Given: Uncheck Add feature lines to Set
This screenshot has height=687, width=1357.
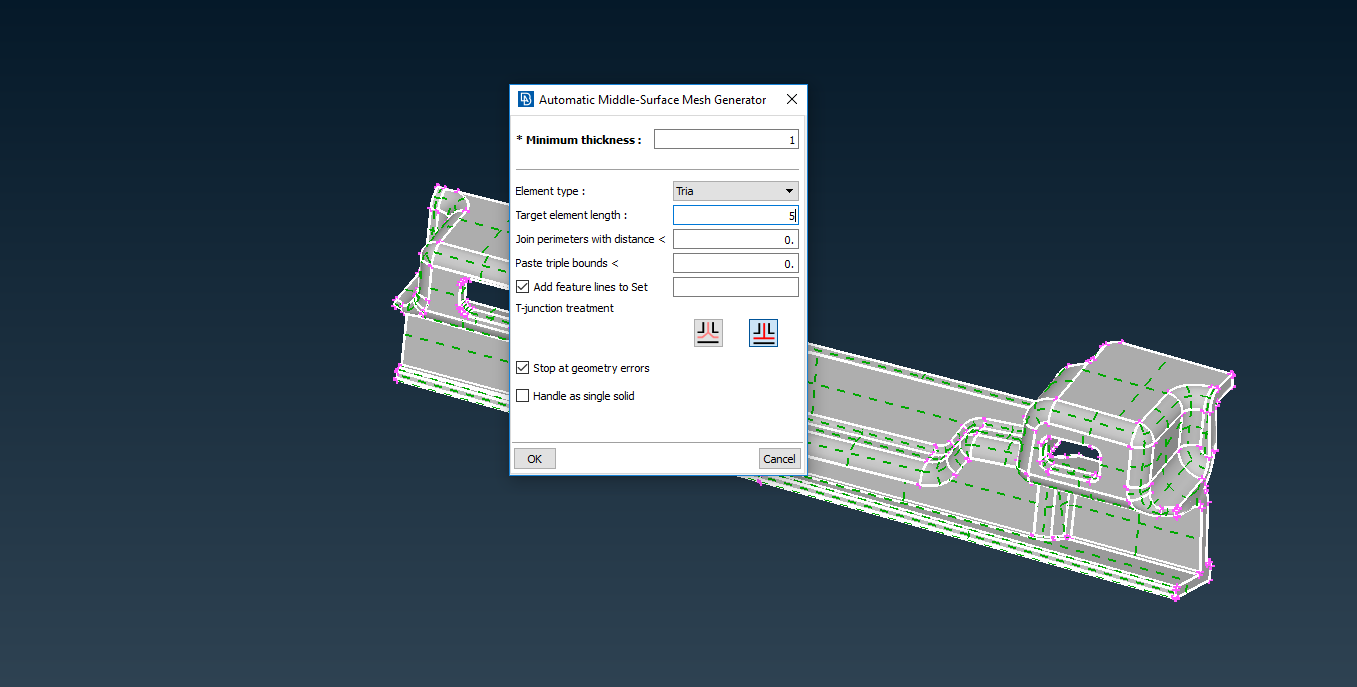Looking at the screenshot, I should pyautogui.click(x=522, y=287).
